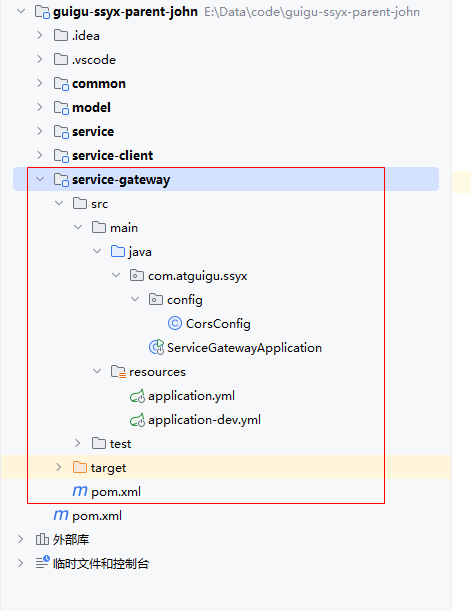Click the application.yml Spring config icon
Image resolution: width=471 pixels, height=611 pixels.
[137, 396]
